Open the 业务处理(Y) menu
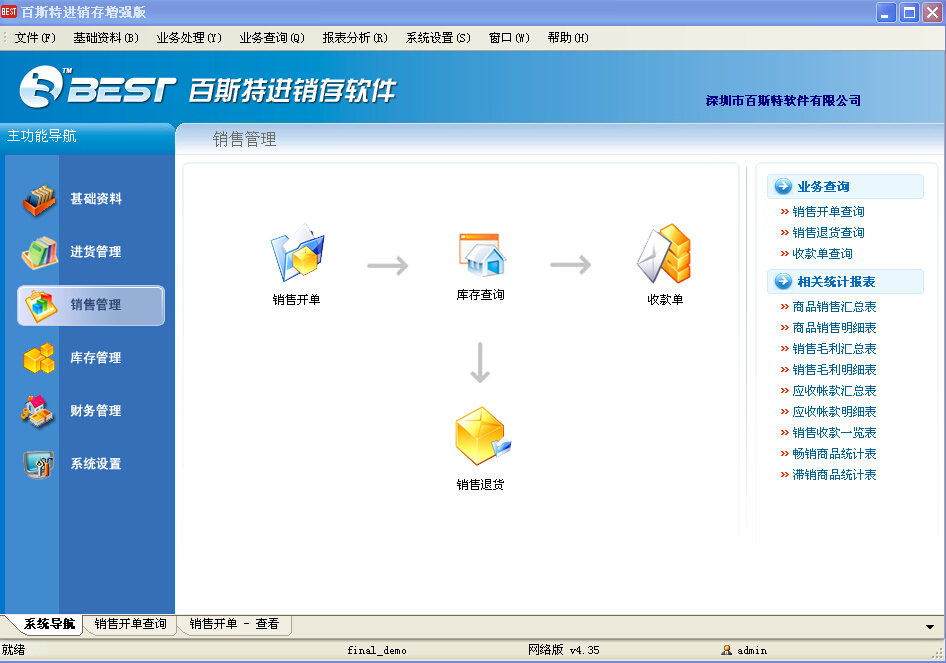Viewport: 946px width, 663px height. coord(189,38)
